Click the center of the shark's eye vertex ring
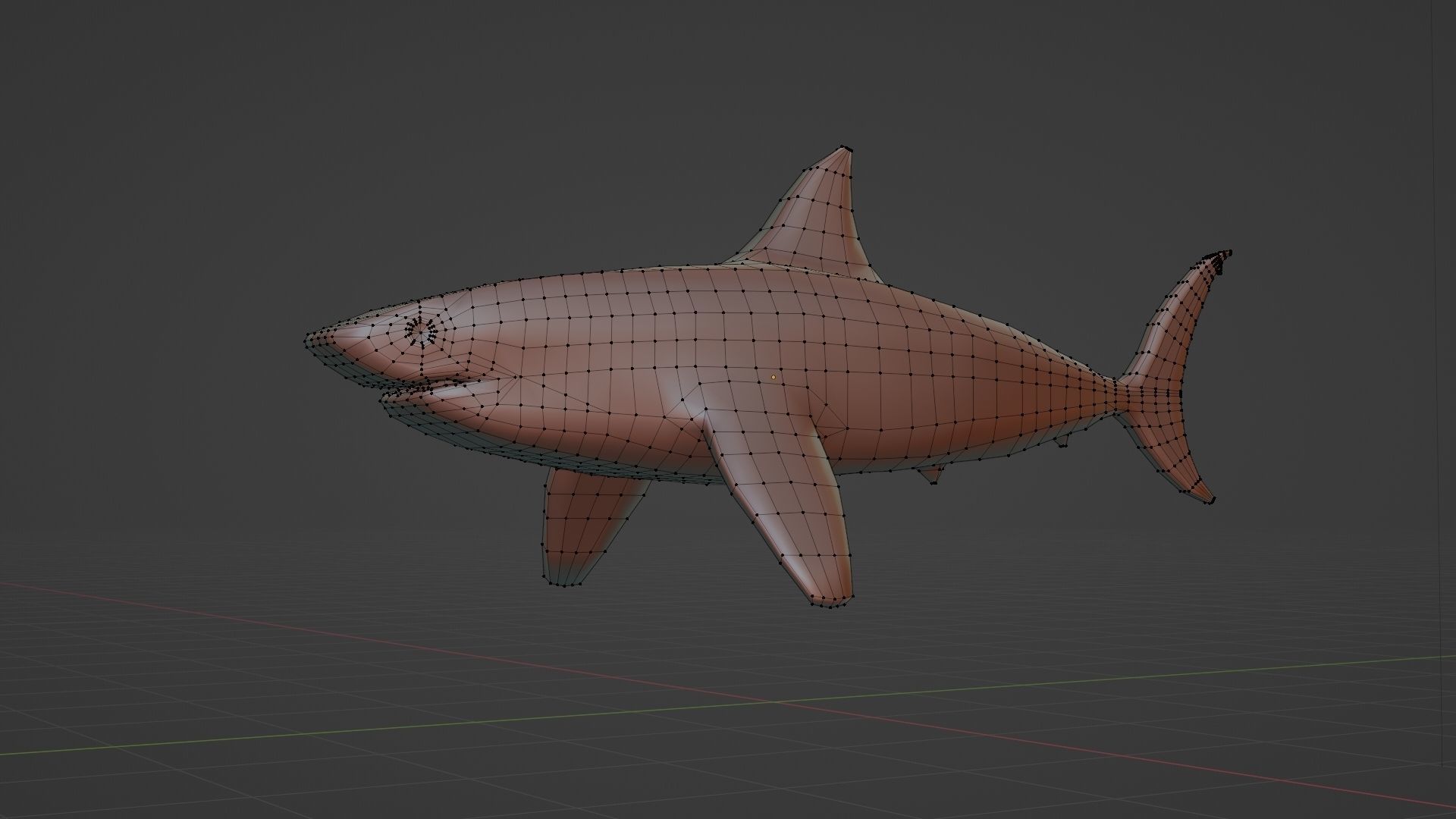Image resolution: width=1456 pixels, height=819 pixels. [x=422, y=331]
